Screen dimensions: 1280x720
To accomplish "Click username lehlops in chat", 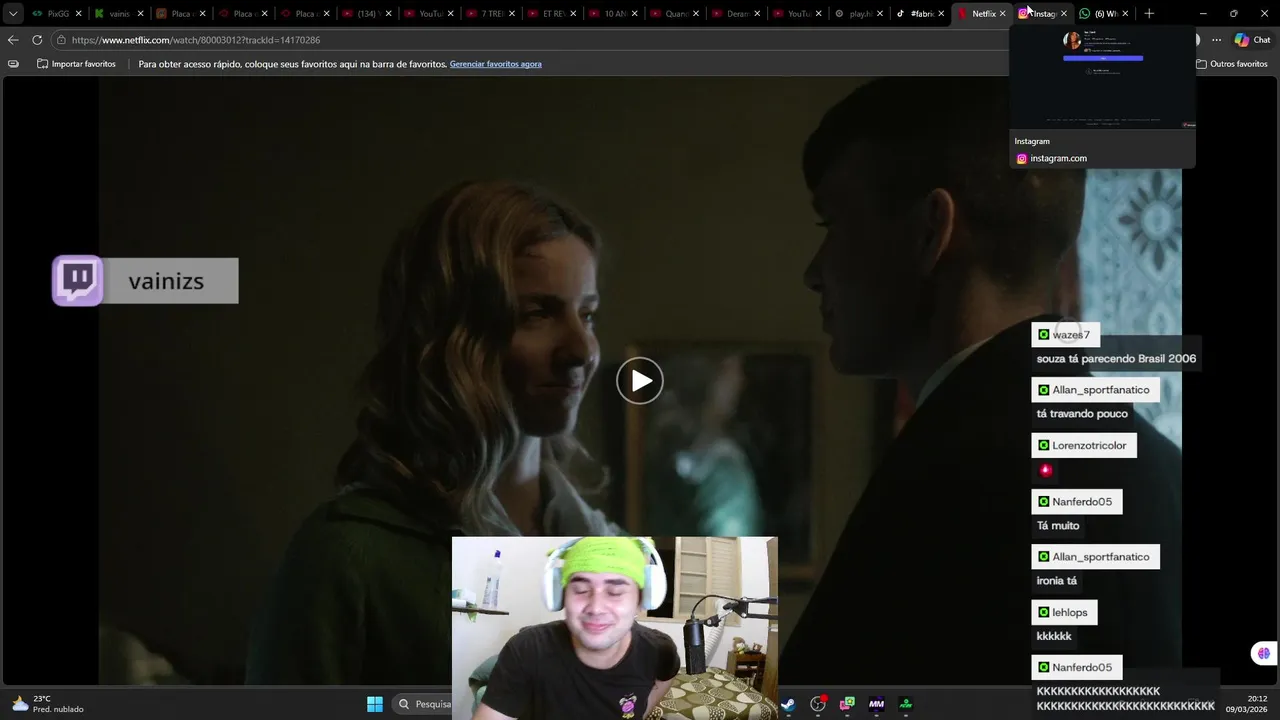I will pos(1069,613).
